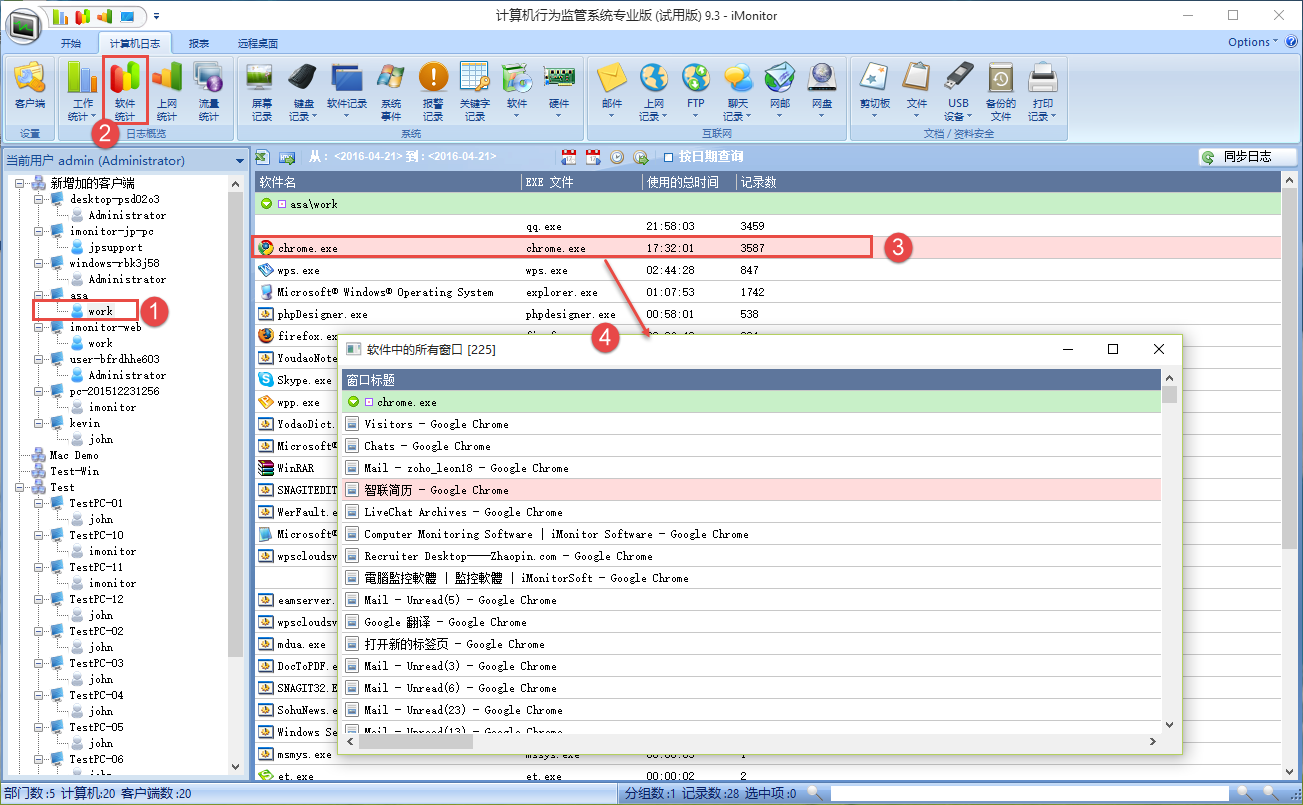Open 上网统计 web statistics

pos(167,90)
